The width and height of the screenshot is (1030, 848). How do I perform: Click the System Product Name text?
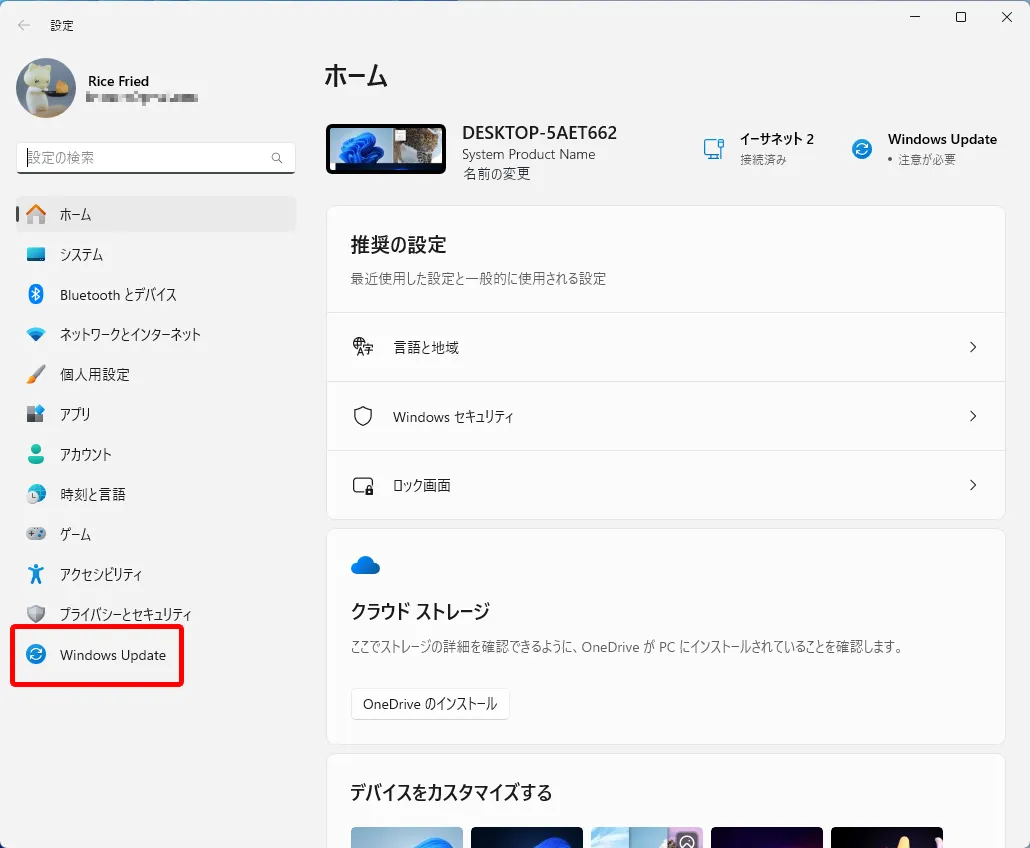click(x=529, y=154)
